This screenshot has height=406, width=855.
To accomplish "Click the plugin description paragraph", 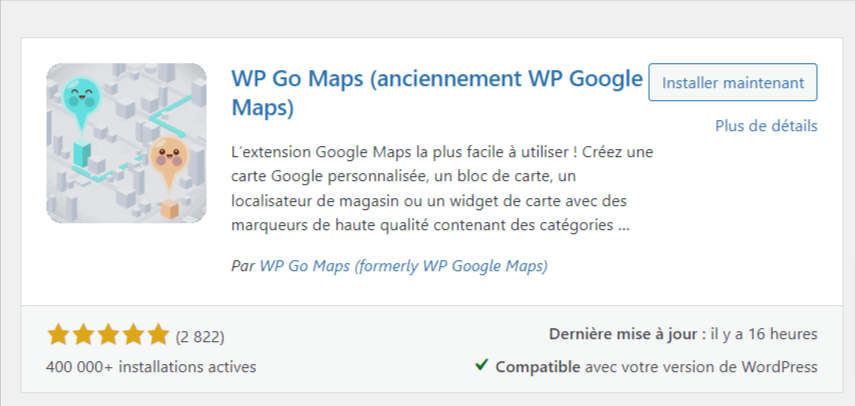I will 440,188.
